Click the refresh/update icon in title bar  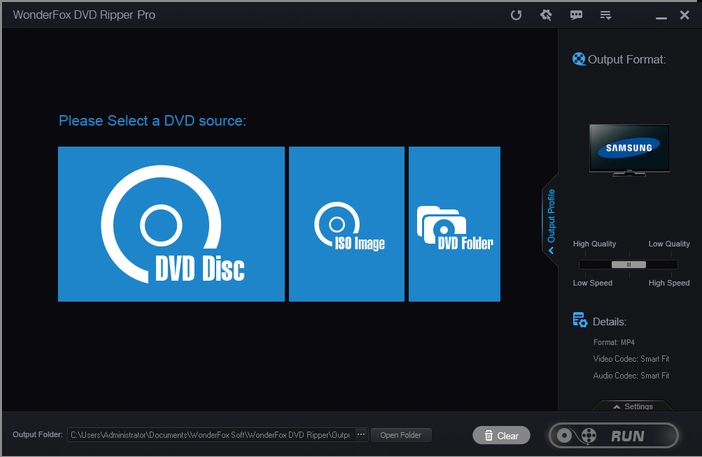[x=516, y=15]
